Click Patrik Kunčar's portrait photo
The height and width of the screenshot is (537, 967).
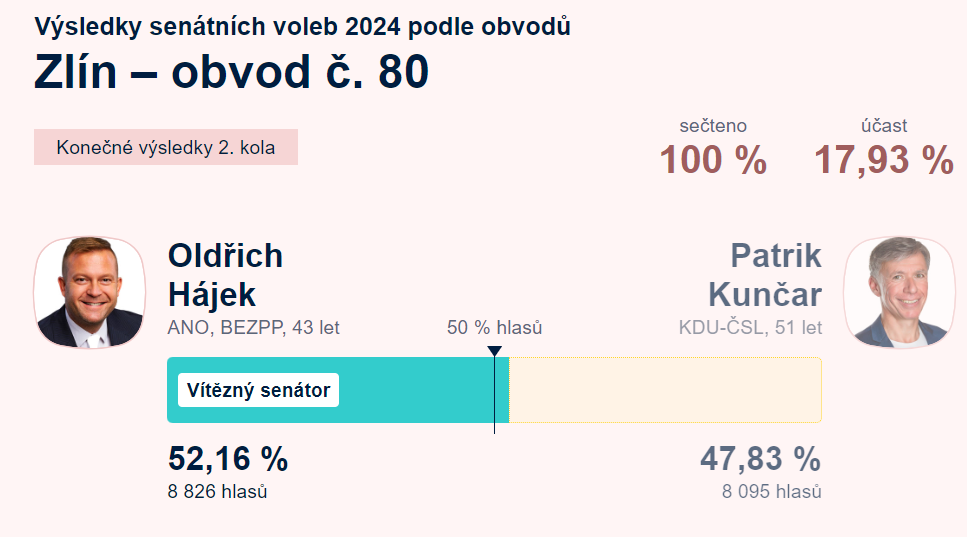point(899,292)
